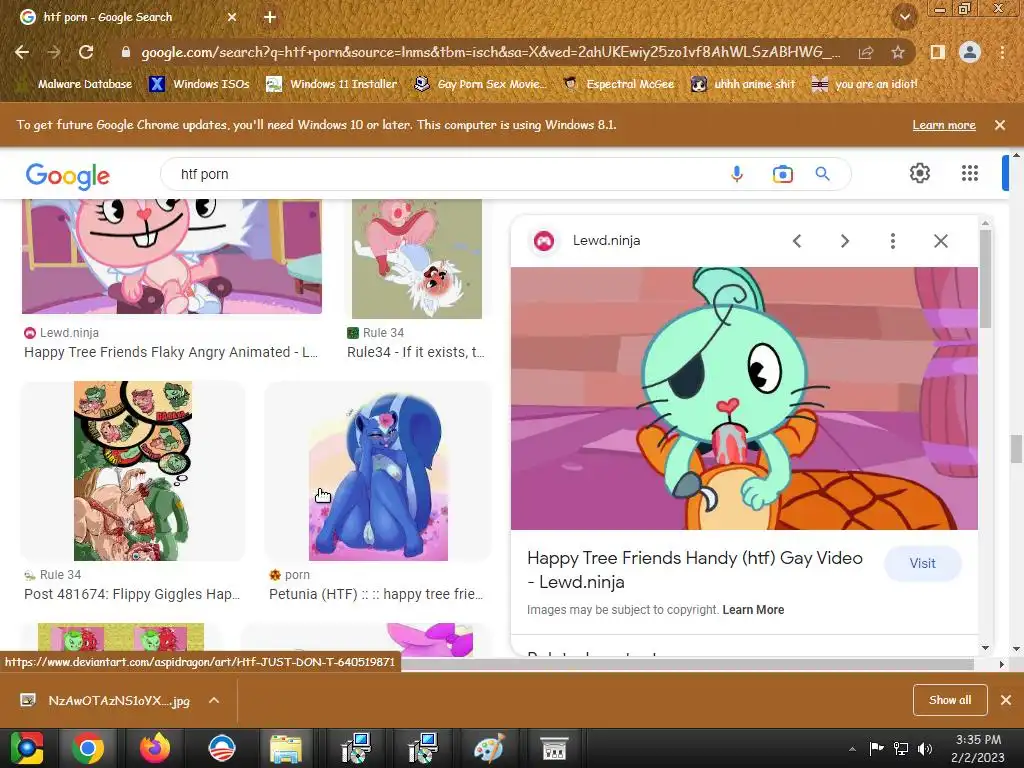Click the page's vertical scrollbar thumb

point(1016,449)
